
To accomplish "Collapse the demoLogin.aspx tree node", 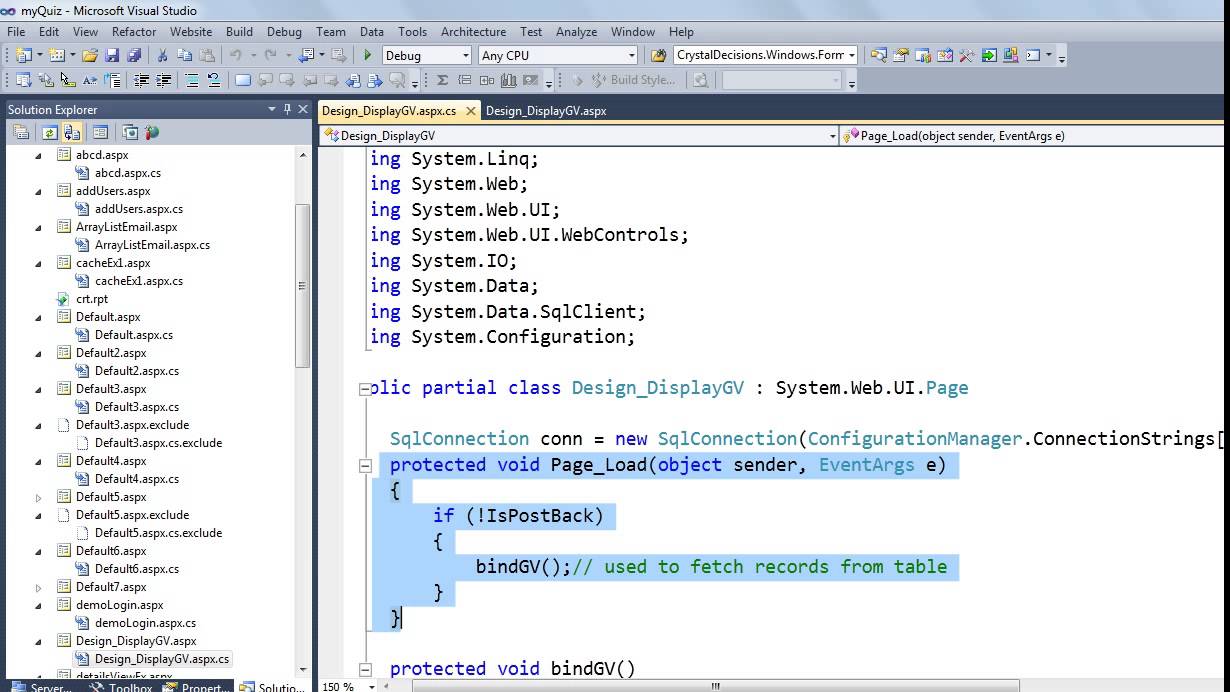I will point(39,605).
